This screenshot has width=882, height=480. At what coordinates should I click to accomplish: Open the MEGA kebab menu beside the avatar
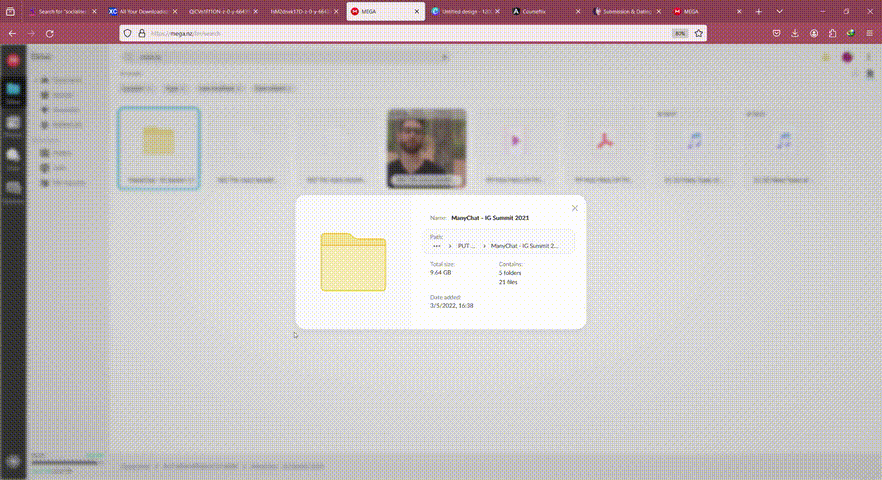click(868, 57)
